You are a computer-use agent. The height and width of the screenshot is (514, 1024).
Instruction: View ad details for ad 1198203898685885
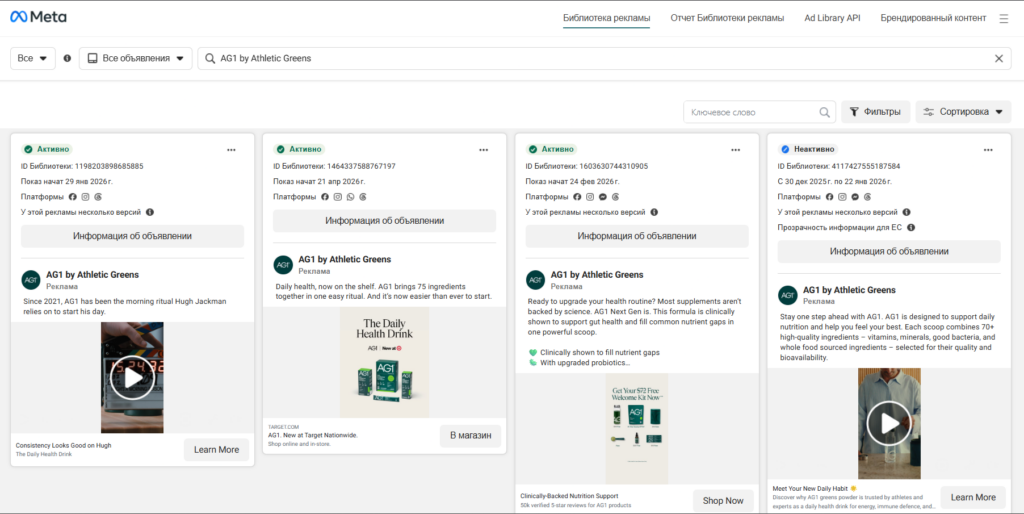(x=133, y=236)
